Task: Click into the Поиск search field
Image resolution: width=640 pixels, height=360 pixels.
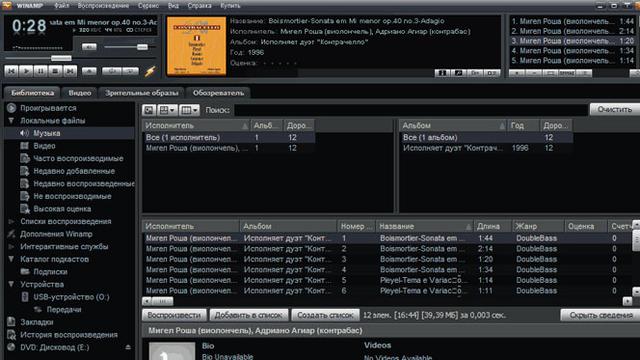Action: click(411, 110)
